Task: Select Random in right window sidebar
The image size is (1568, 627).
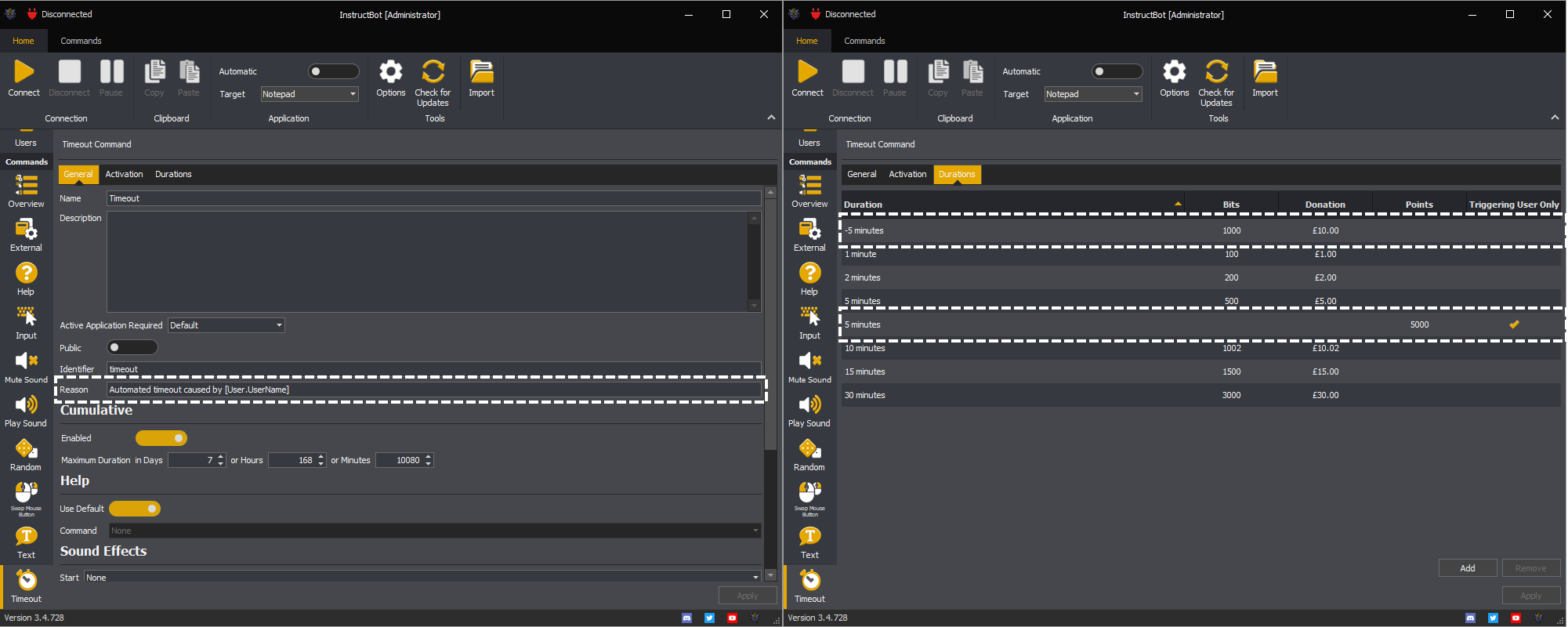Action: 809,455
